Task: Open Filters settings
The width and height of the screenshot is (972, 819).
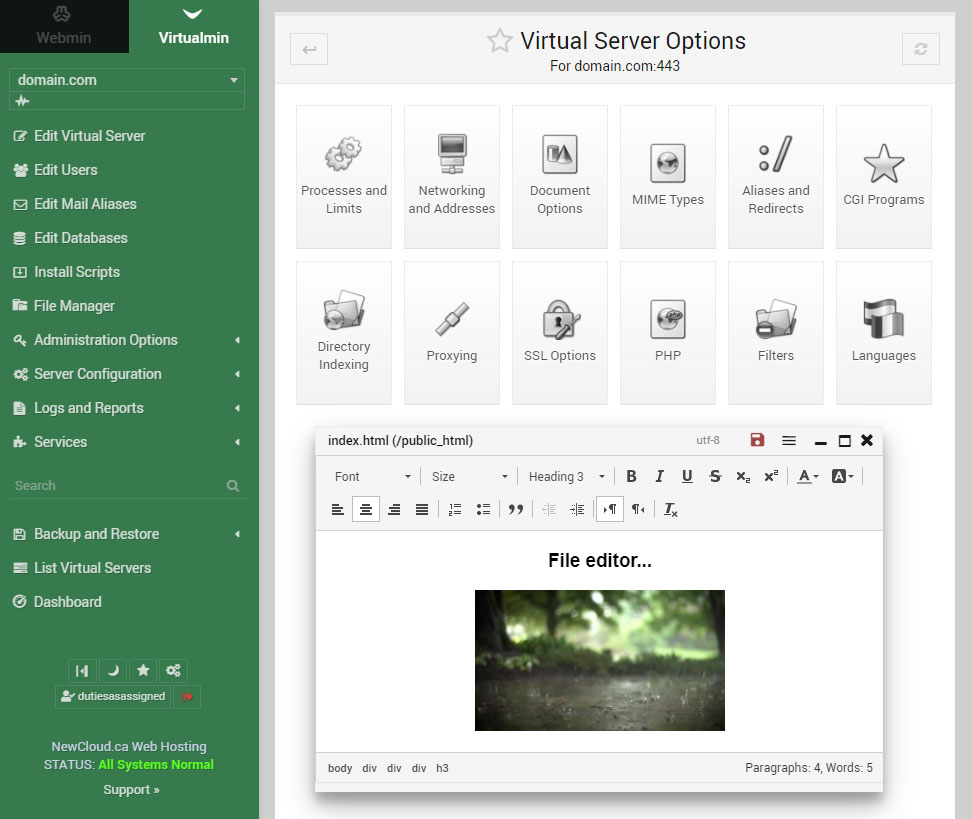Action: (775, 333)
